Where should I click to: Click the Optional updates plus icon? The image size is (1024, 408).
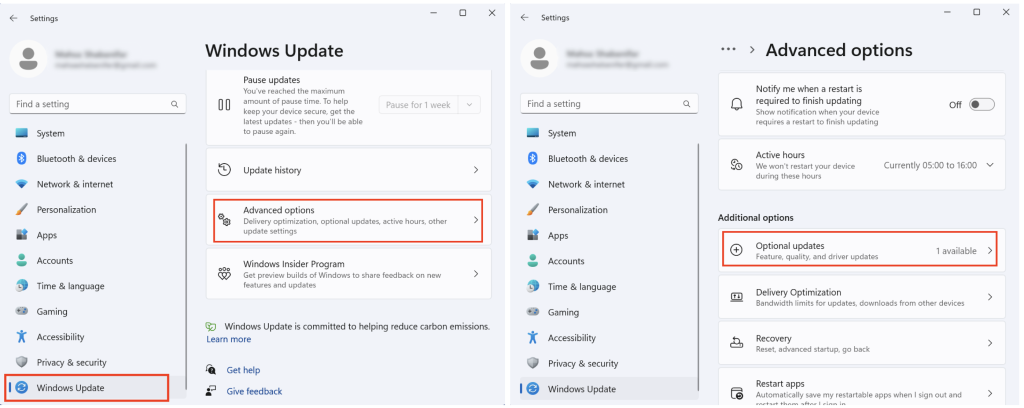coord(736,250)
